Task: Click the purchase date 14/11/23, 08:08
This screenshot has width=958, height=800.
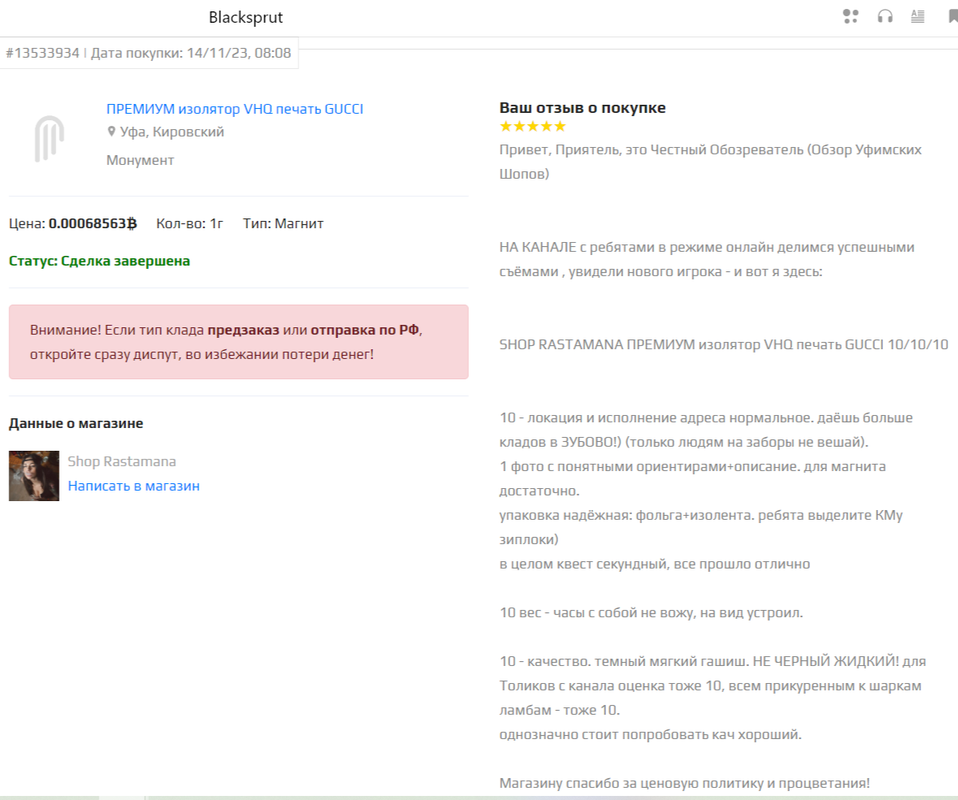Action: pos(239,53)
